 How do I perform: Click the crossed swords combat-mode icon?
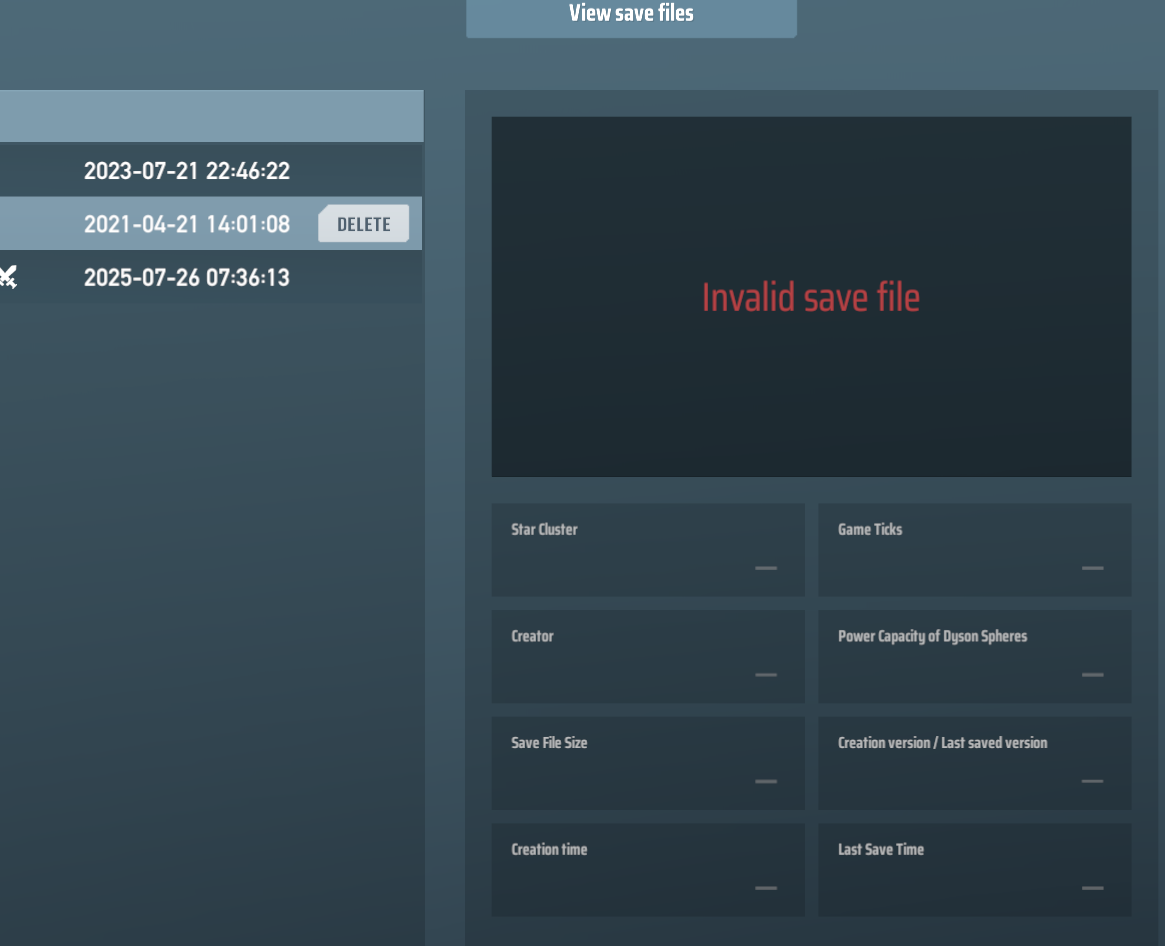click(8, 277)
